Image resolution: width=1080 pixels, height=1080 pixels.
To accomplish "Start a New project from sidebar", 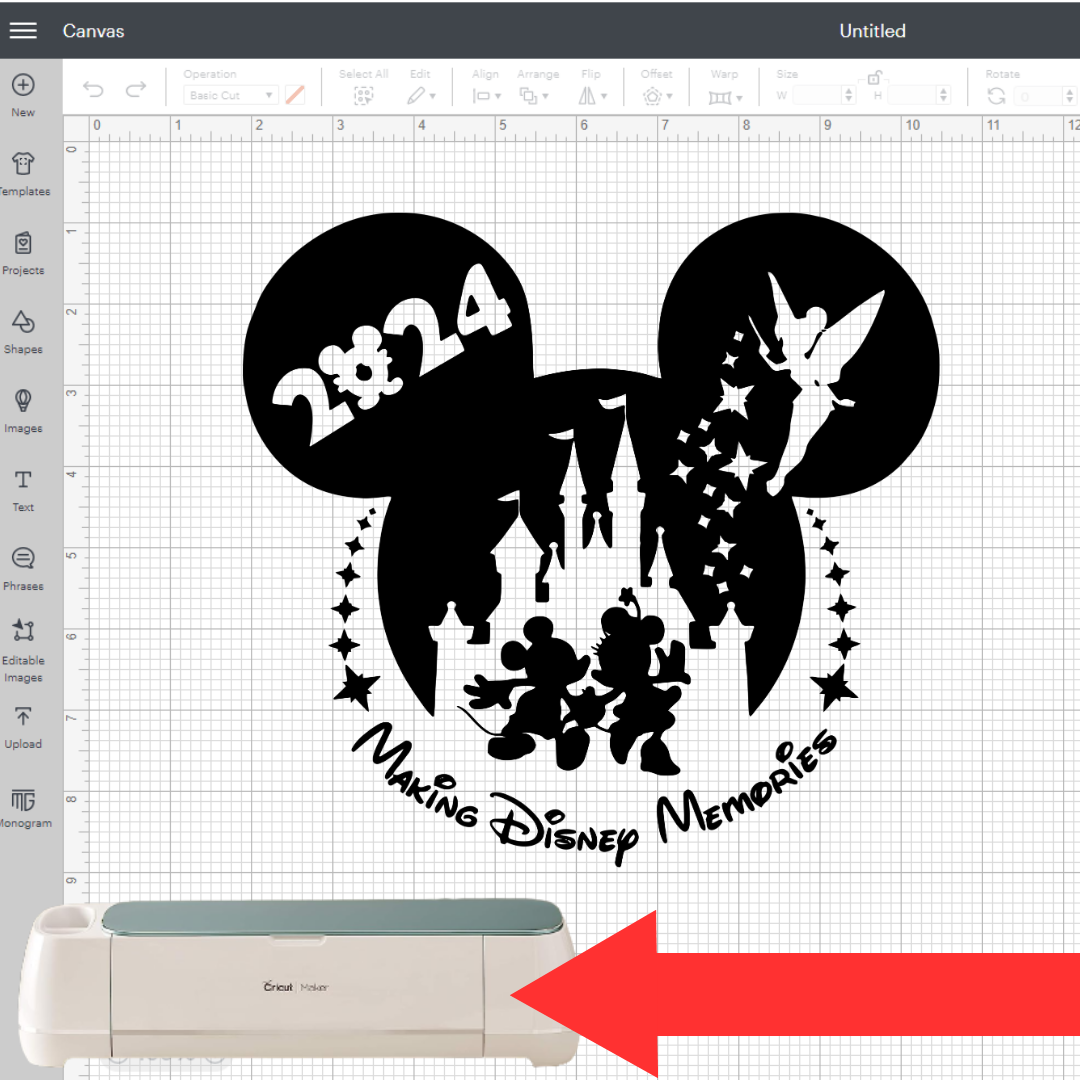I will click(x=23, y=95).
